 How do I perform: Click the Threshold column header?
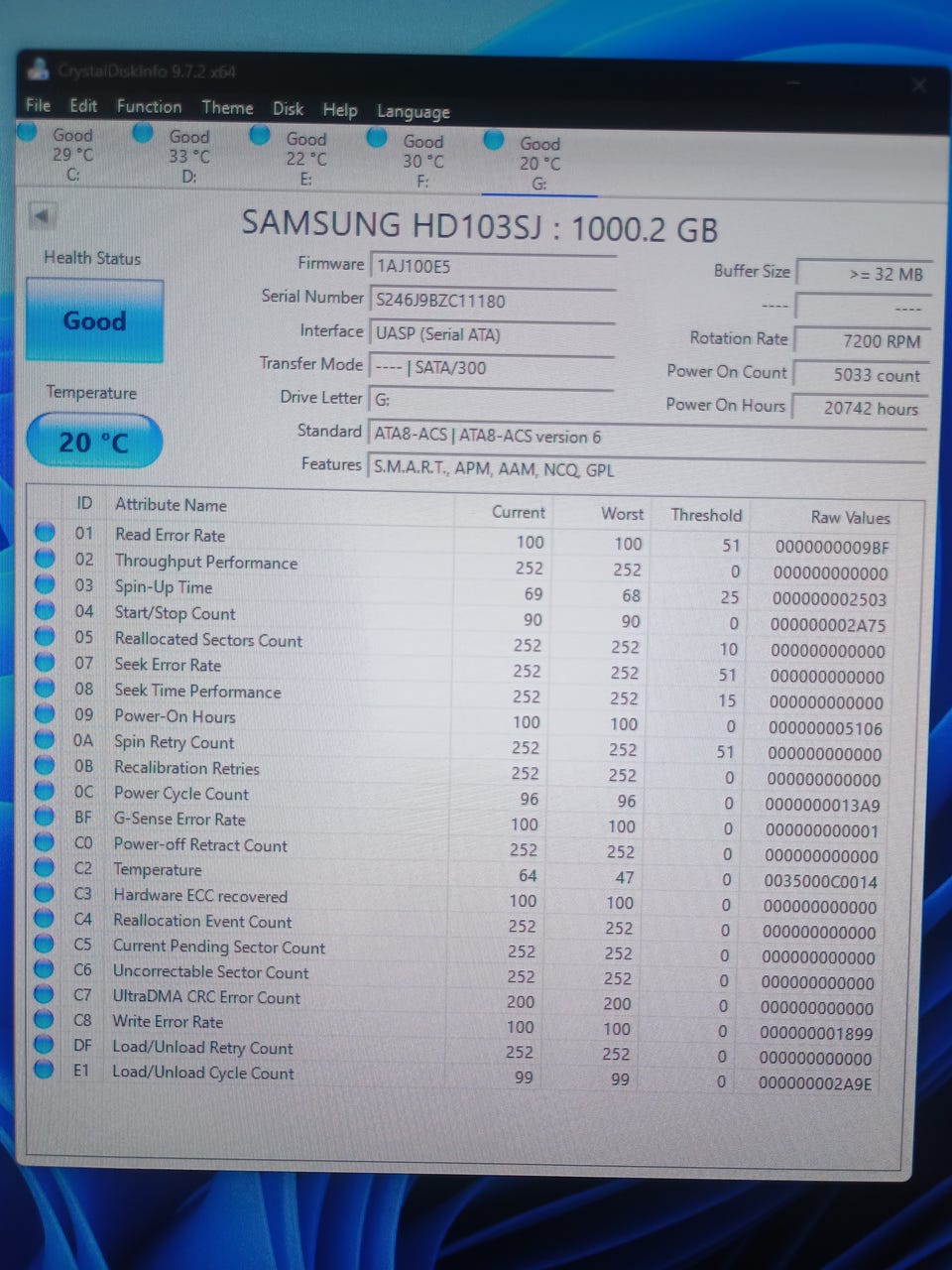pos(706,515)
